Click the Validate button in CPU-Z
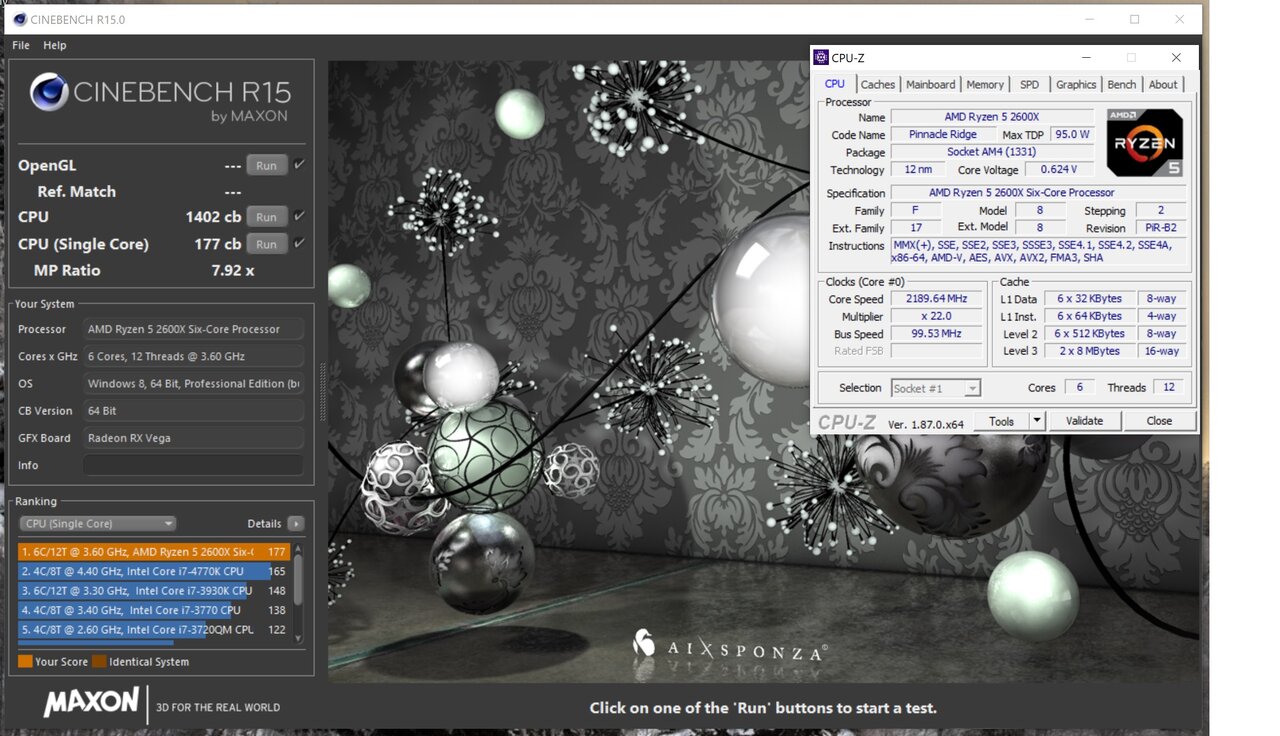1280x736 pixels. (x=1084, y=421)
